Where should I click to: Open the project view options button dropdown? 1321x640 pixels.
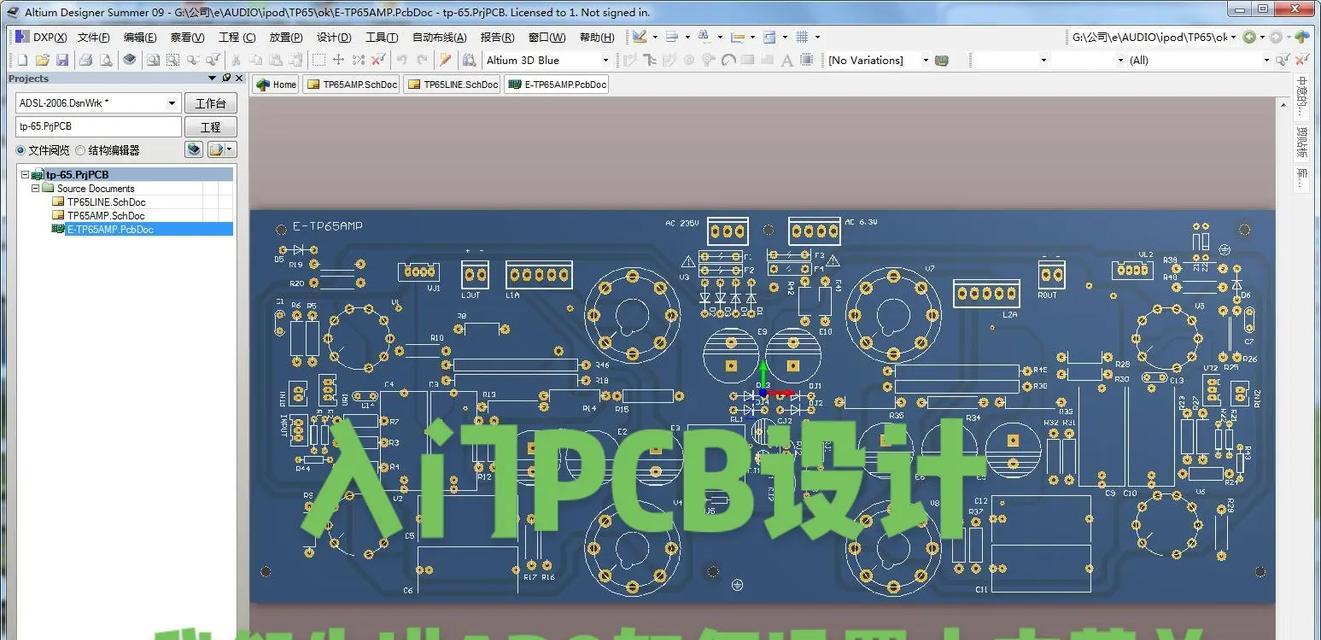pos(229,149)
